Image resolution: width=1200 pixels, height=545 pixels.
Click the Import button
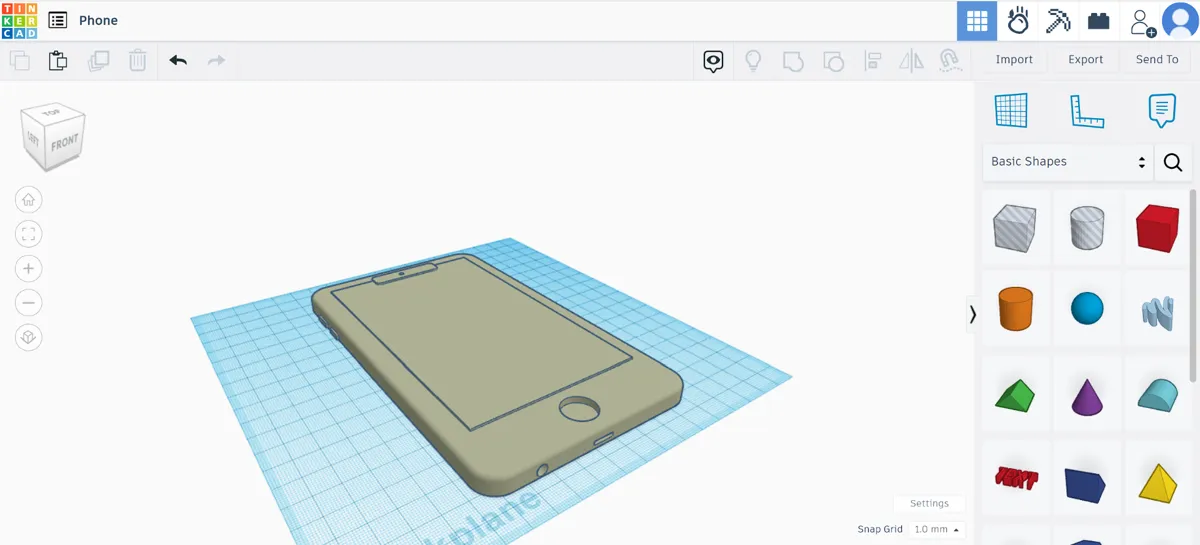pyautogui.click(x=1014, y=60)
